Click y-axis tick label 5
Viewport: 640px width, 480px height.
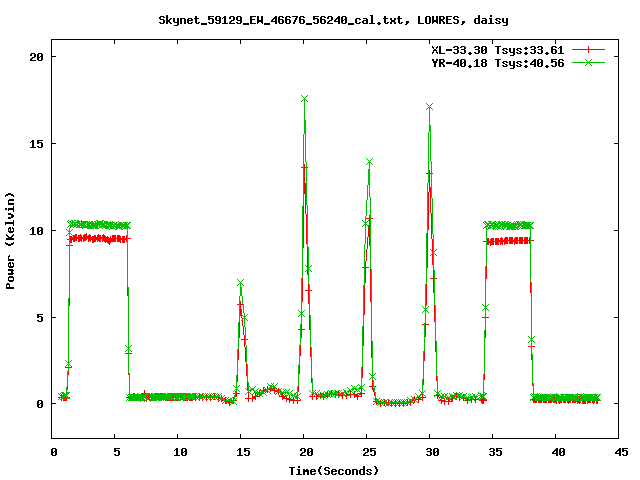[40, 318]
